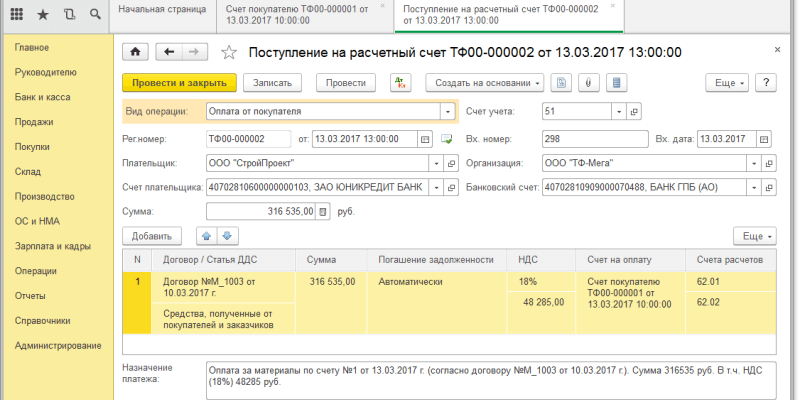Select the Договор №М_1003 cell

[x=223, y=287]
